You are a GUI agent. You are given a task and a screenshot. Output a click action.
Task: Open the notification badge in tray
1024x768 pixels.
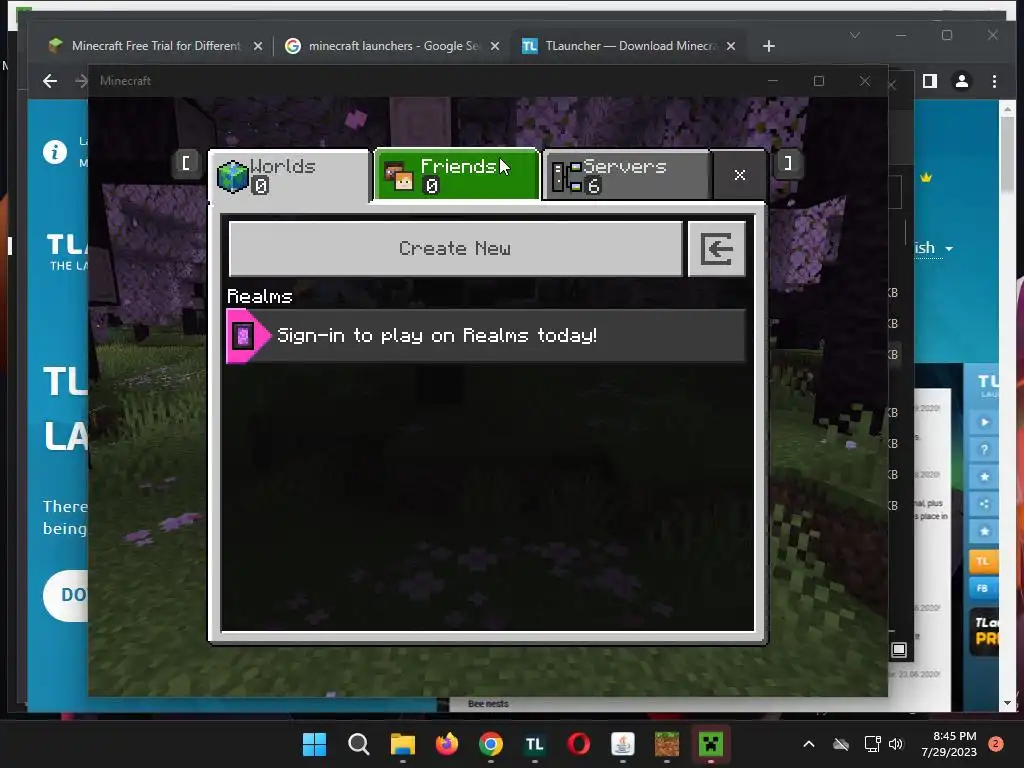(996, 744)
